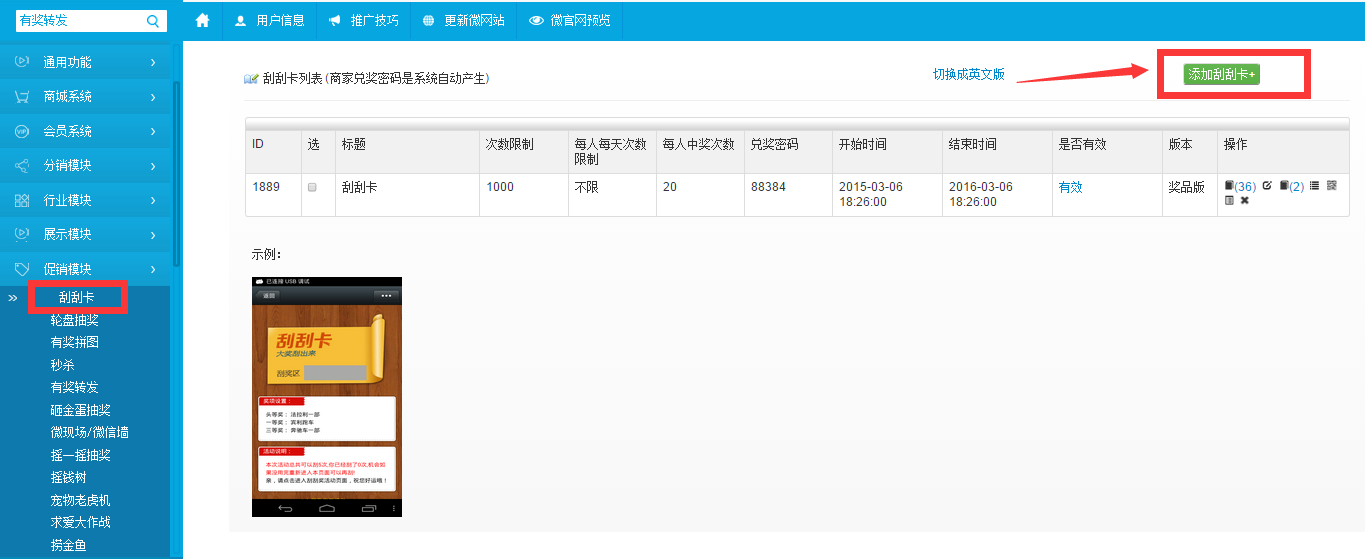Click the search magnifier icon
Screen dimensions: 1365x559
(153, 21)
